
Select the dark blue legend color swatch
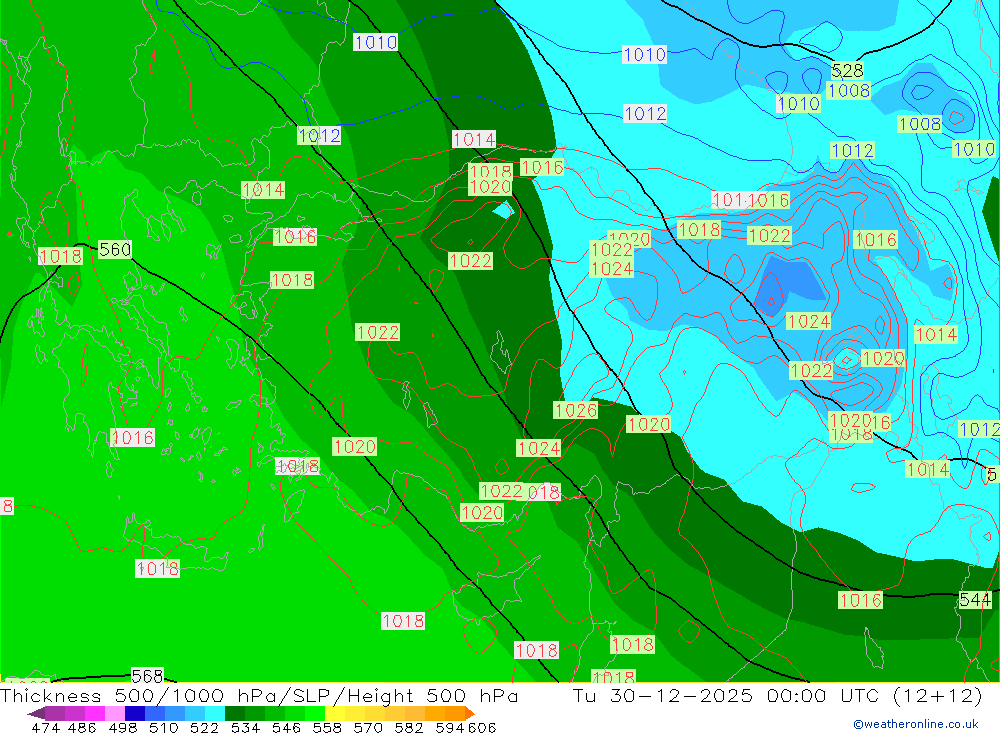[135, 713]
